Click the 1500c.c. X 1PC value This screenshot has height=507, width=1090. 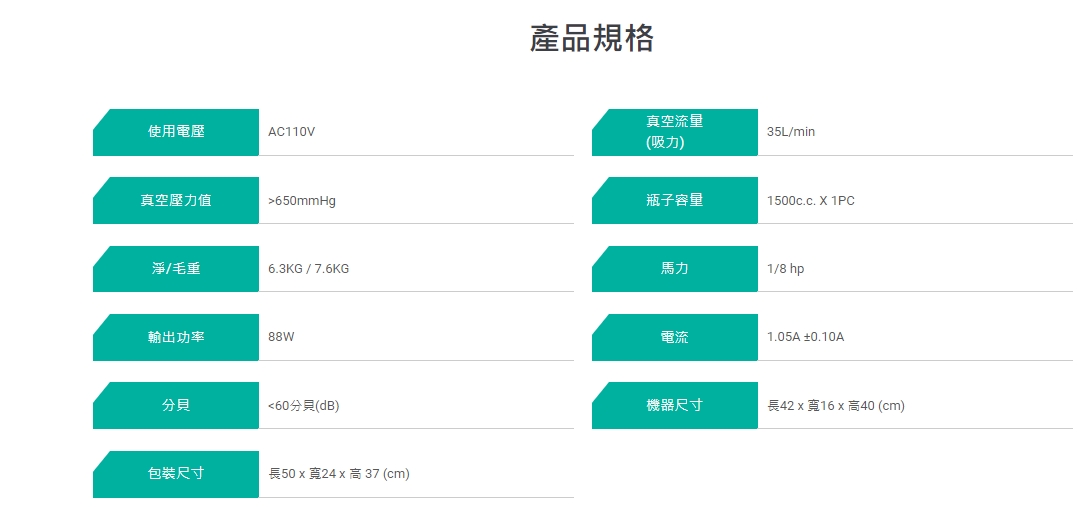(811, 200)
